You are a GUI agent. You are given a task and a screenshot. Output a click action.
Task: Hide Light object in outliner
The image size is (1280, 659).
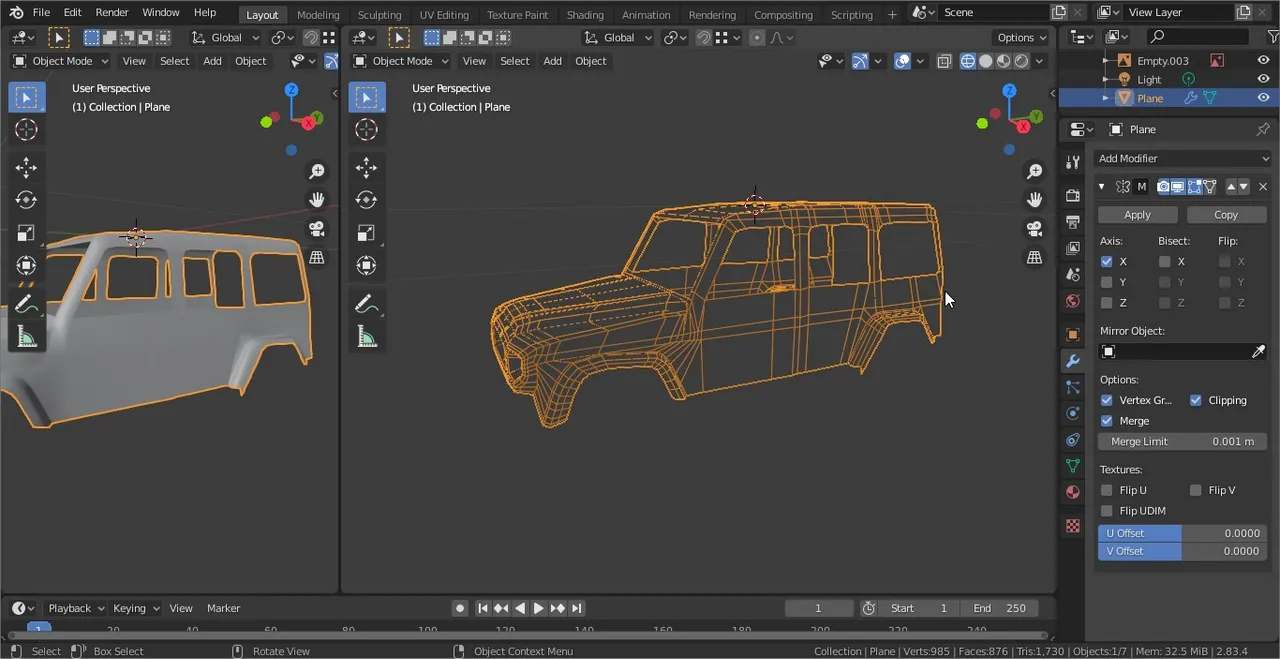1263,79
